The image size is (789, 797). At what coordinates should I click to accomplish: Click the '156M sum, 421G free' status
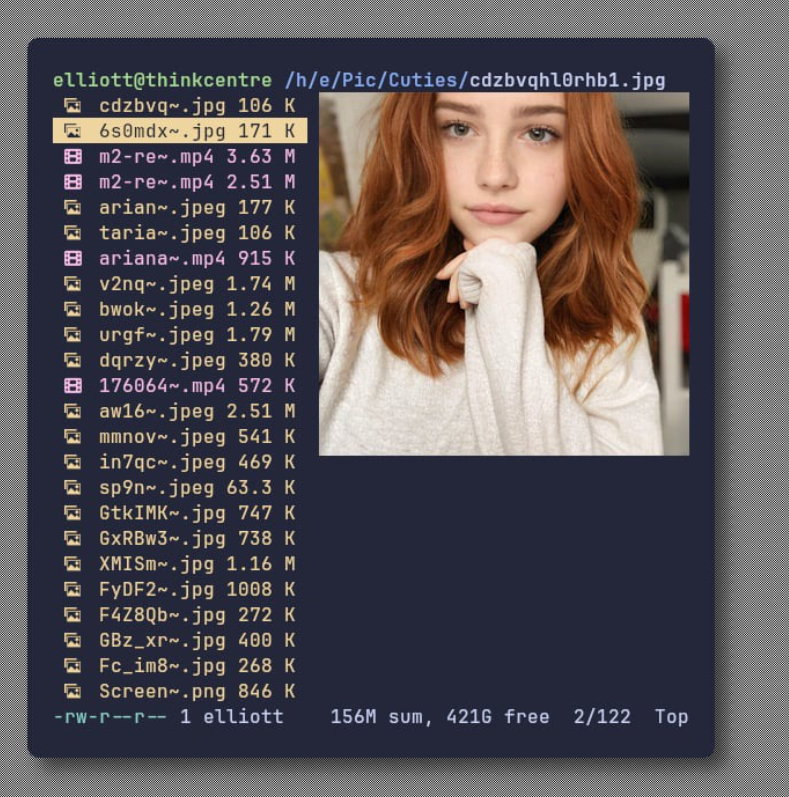(x=440, y=717)
